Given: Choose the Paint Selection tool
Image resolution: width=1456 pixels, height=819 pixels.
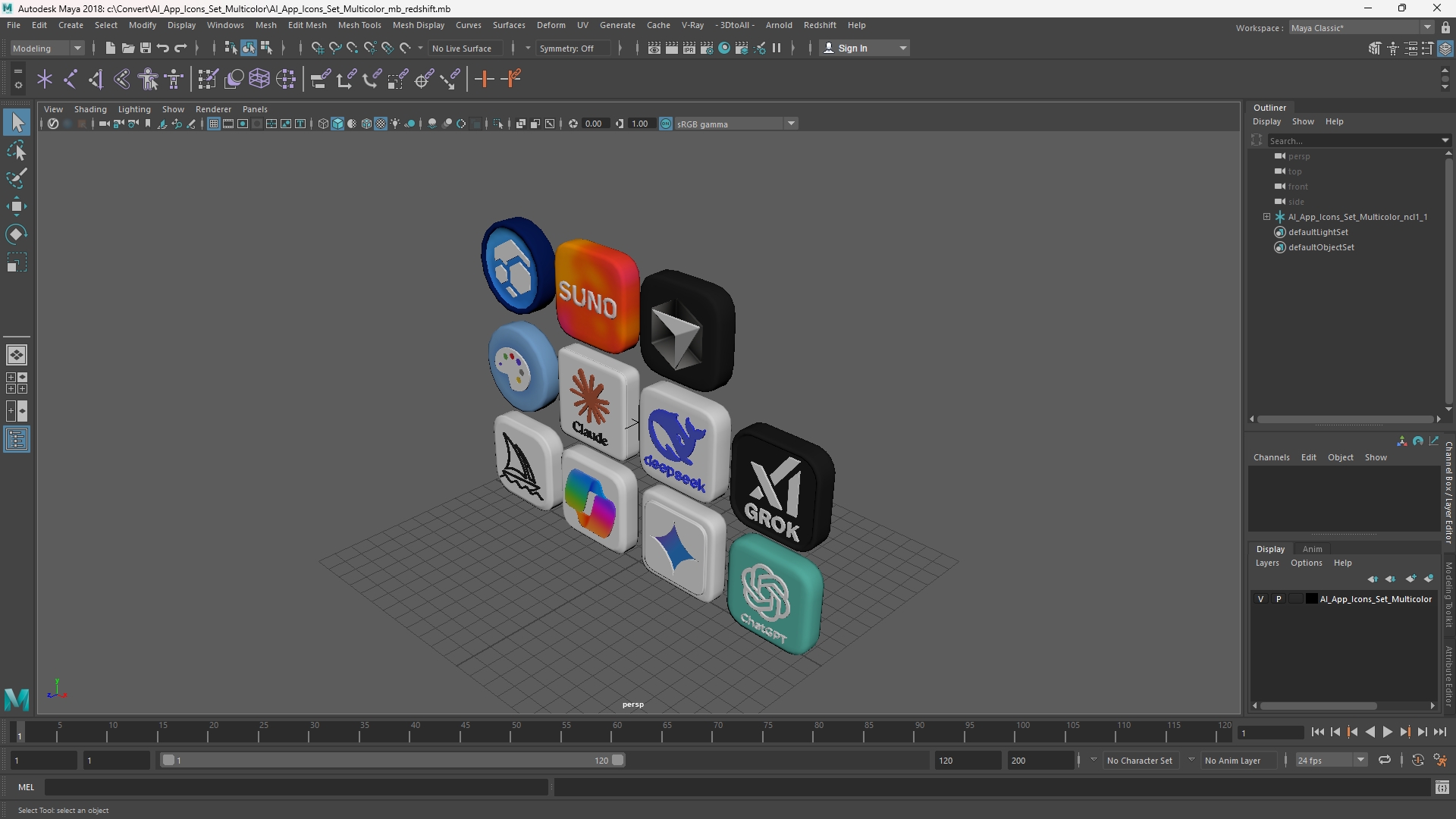Looking at the screenshot, I should [x=17, y=179].
